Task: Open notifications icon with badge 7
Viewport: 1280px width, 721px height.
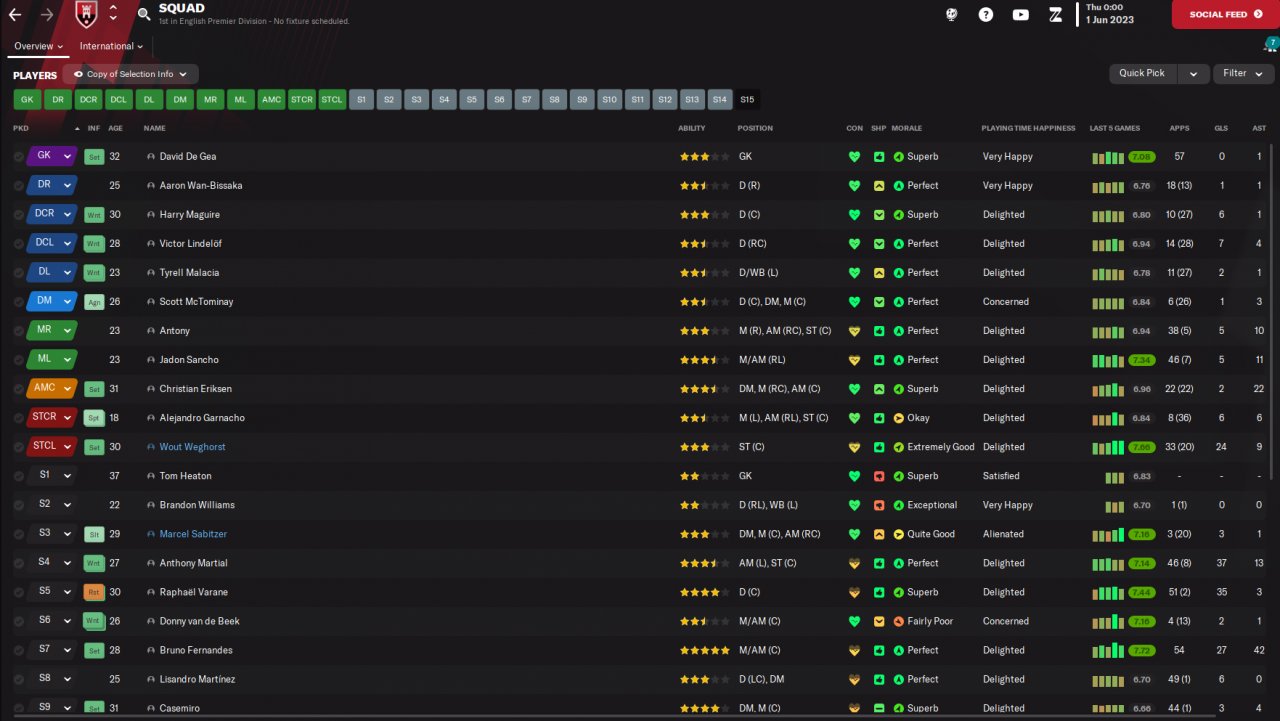Action: 1268,46
